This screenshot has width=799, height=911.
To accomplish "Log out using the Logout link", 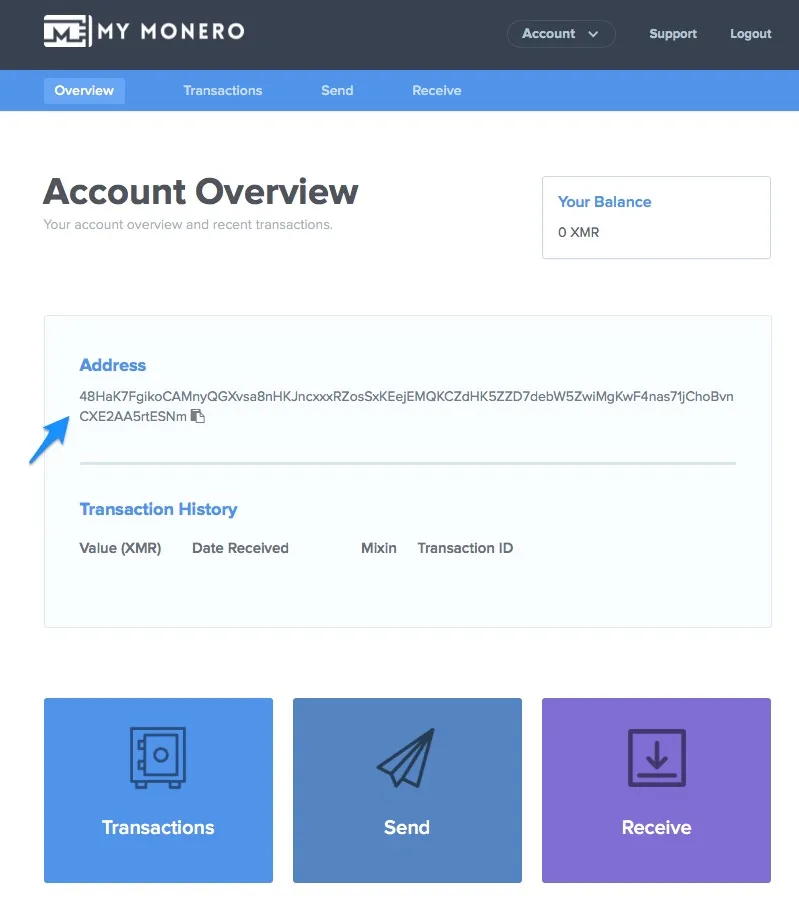I will pos(750,34).
